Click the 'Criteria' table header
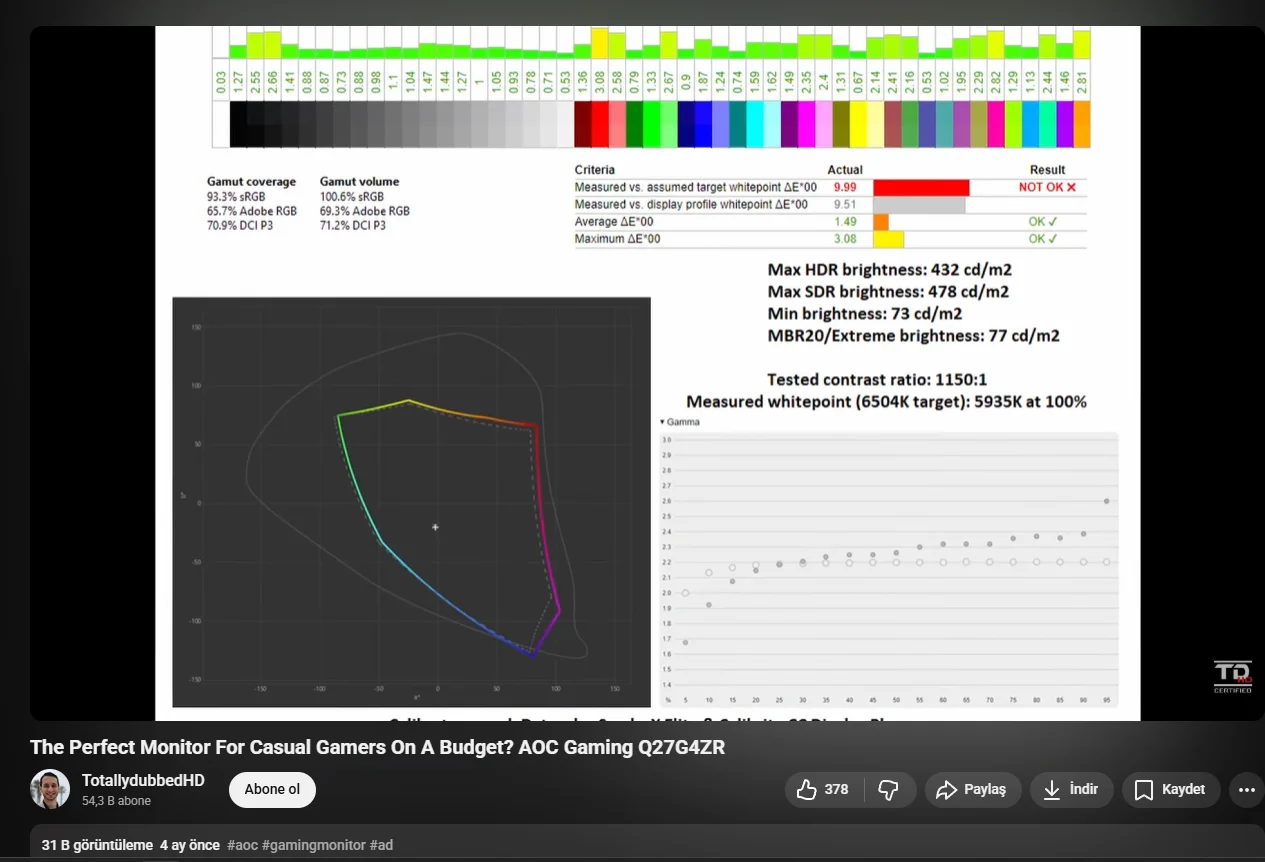 [x=595, y=170]
